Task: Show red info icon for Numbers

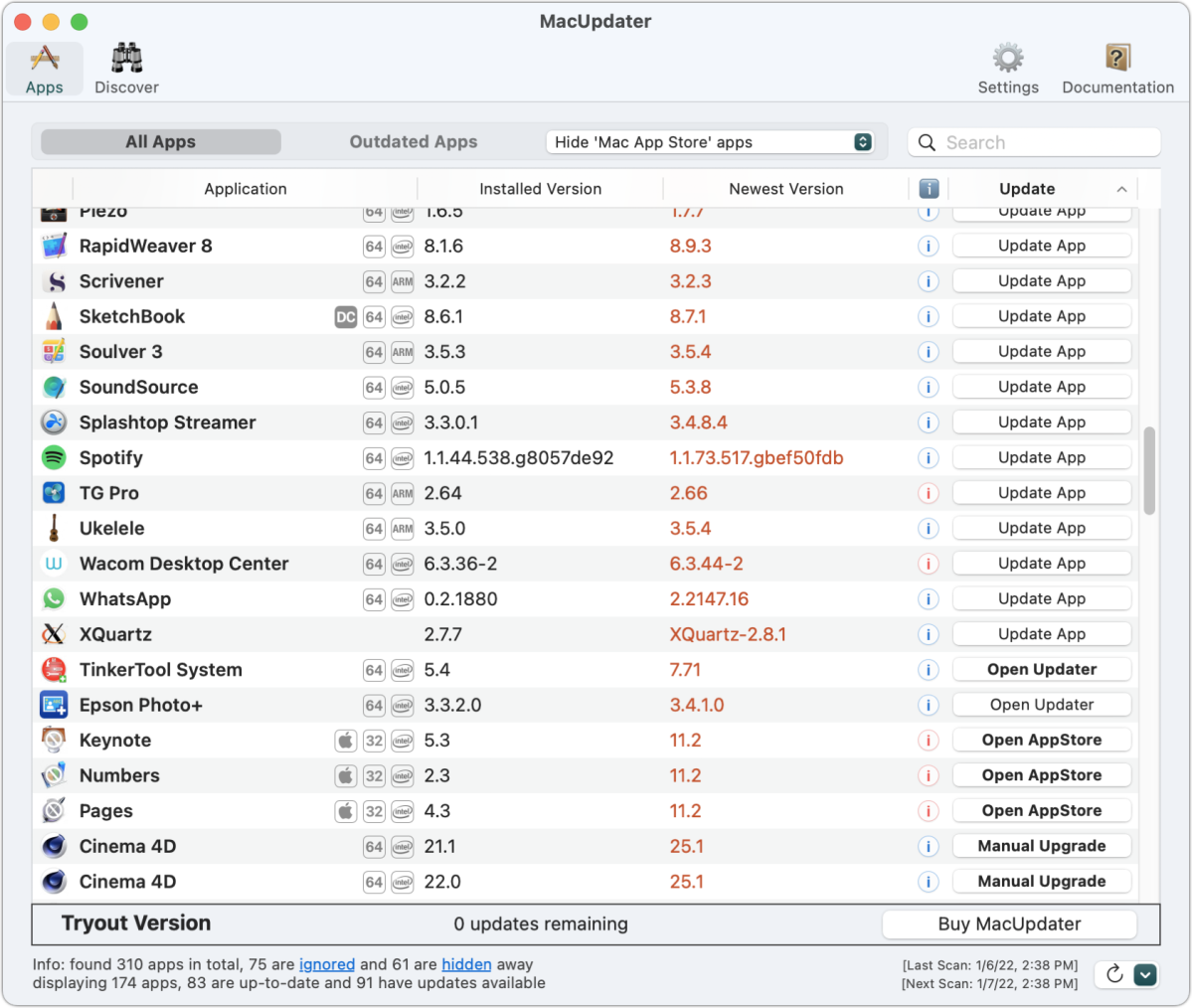Action: [x=929, y=775]
